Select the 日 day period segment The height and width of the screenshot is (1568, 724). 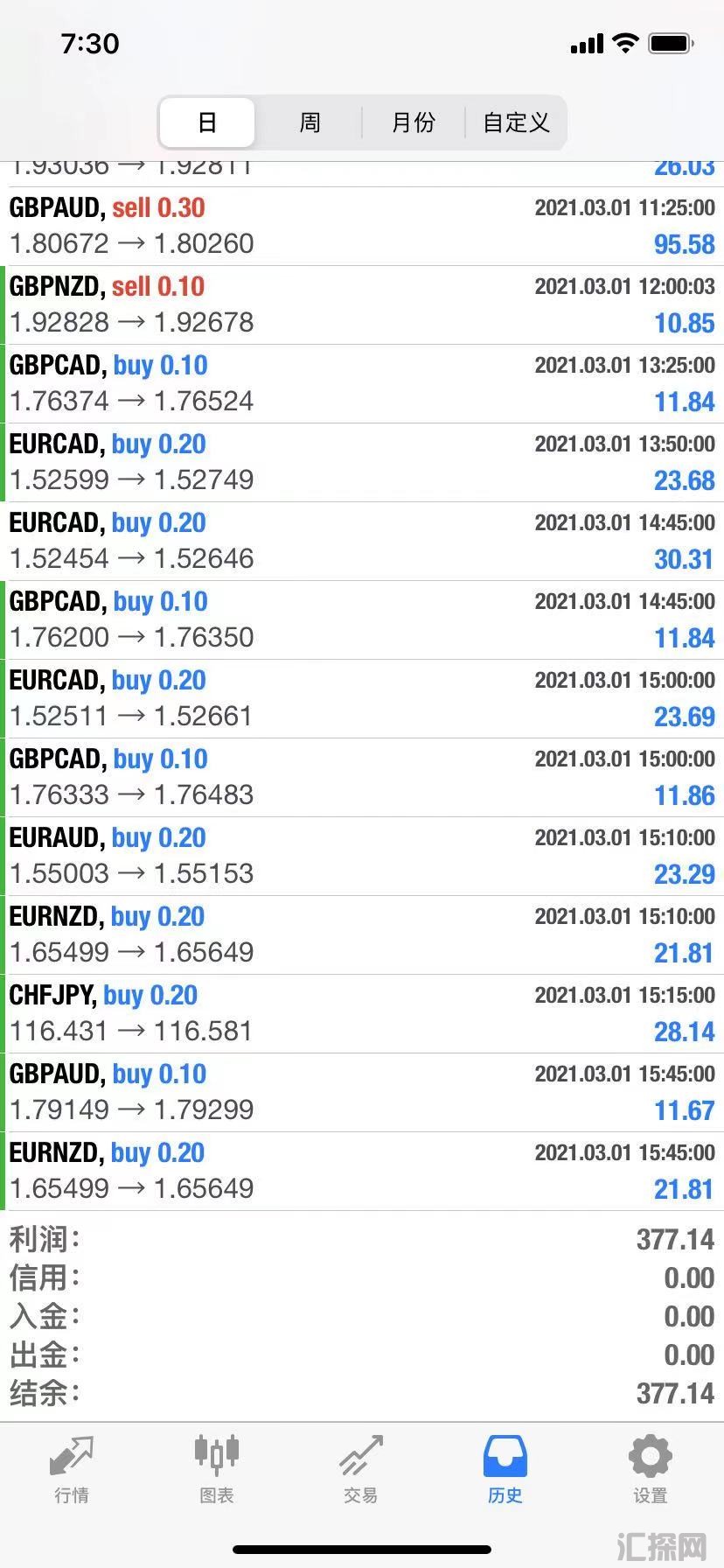(x=207, y=122)
